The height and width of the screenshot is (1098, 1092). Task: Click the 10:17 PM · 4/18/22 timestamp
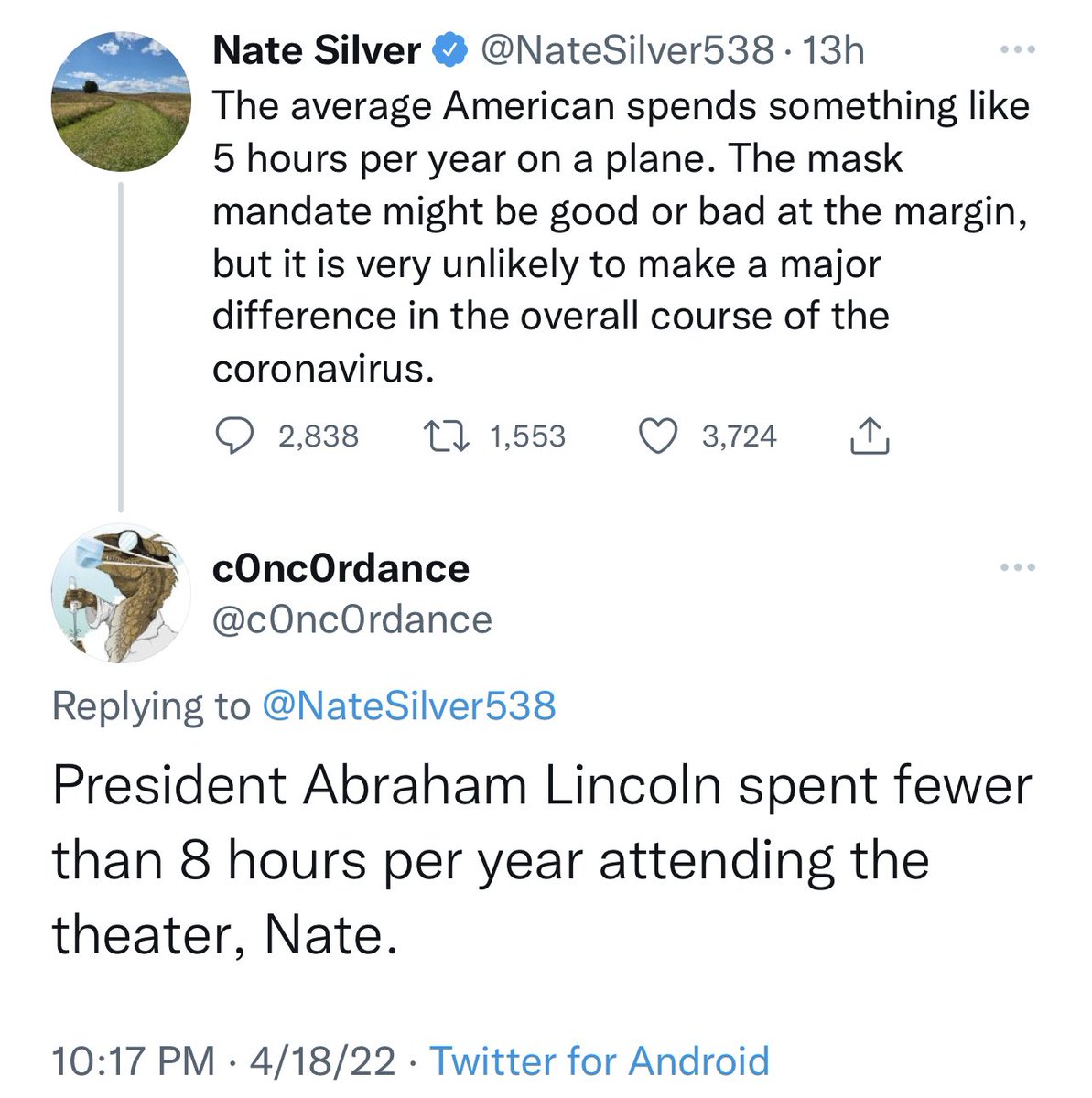click(224, 1060)
